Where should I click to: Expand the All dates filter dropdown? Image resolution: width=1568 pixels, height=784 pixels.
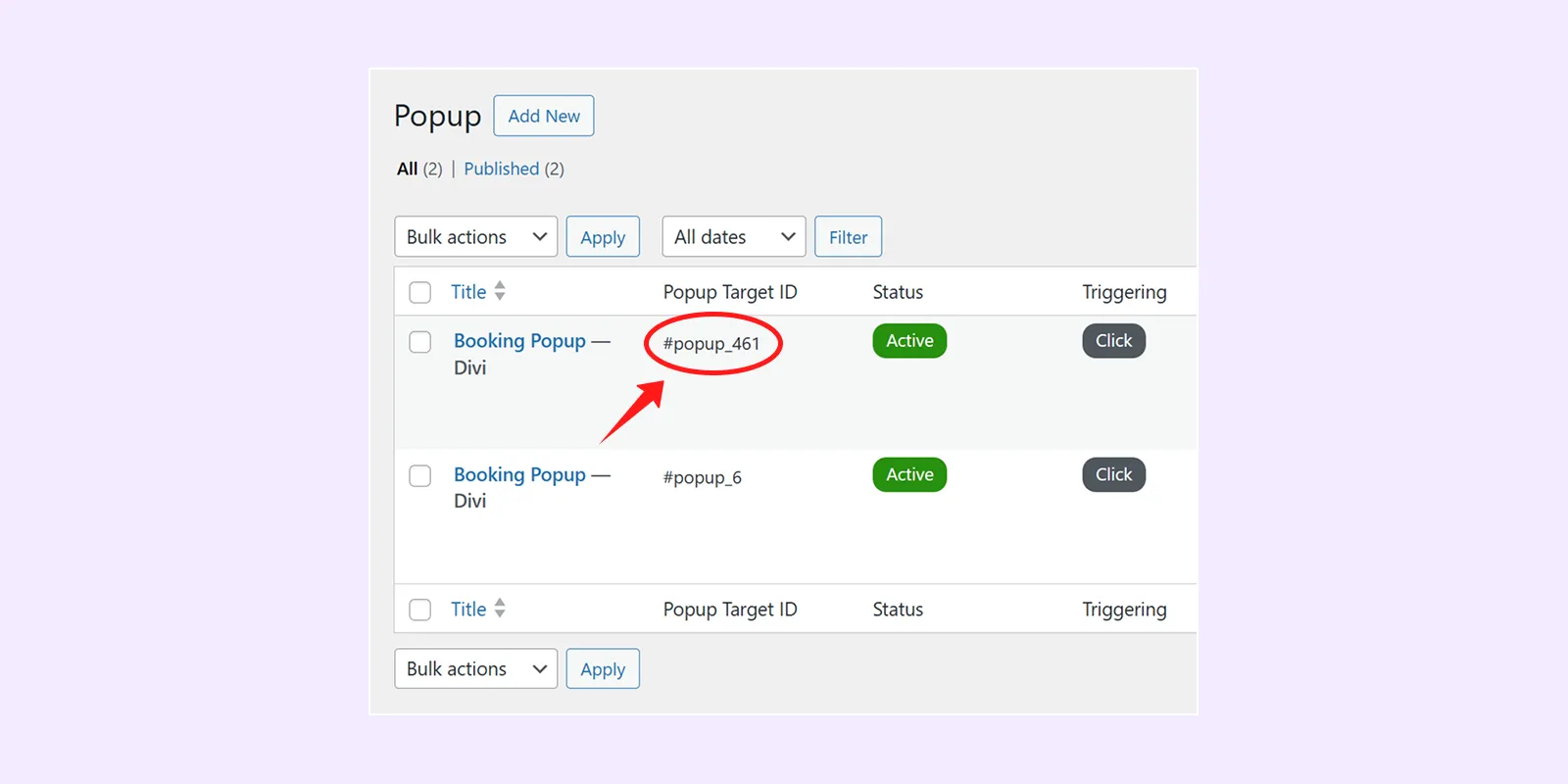coord(733,237)
